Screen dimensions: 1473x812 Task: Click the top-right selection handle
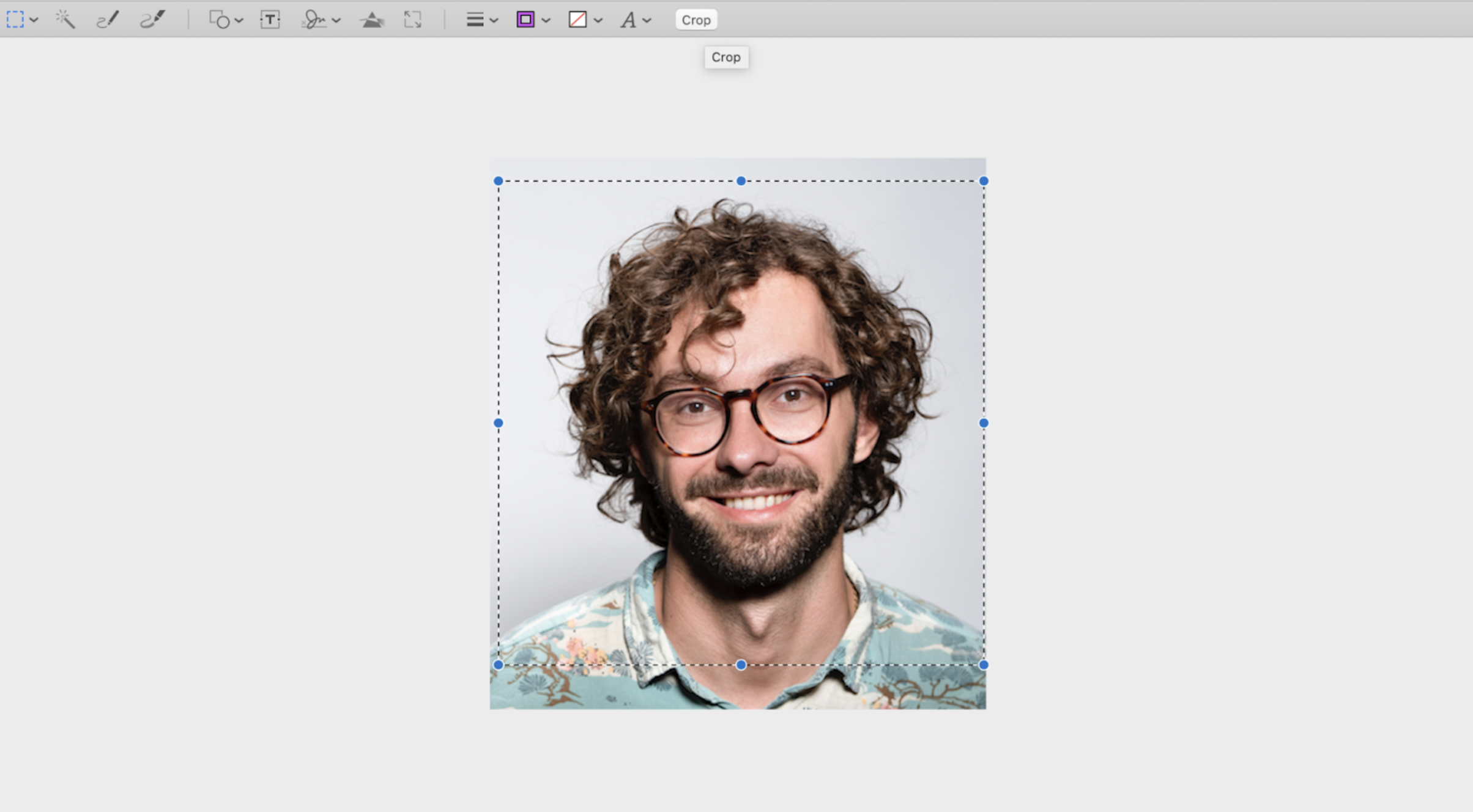click(984, 181)
